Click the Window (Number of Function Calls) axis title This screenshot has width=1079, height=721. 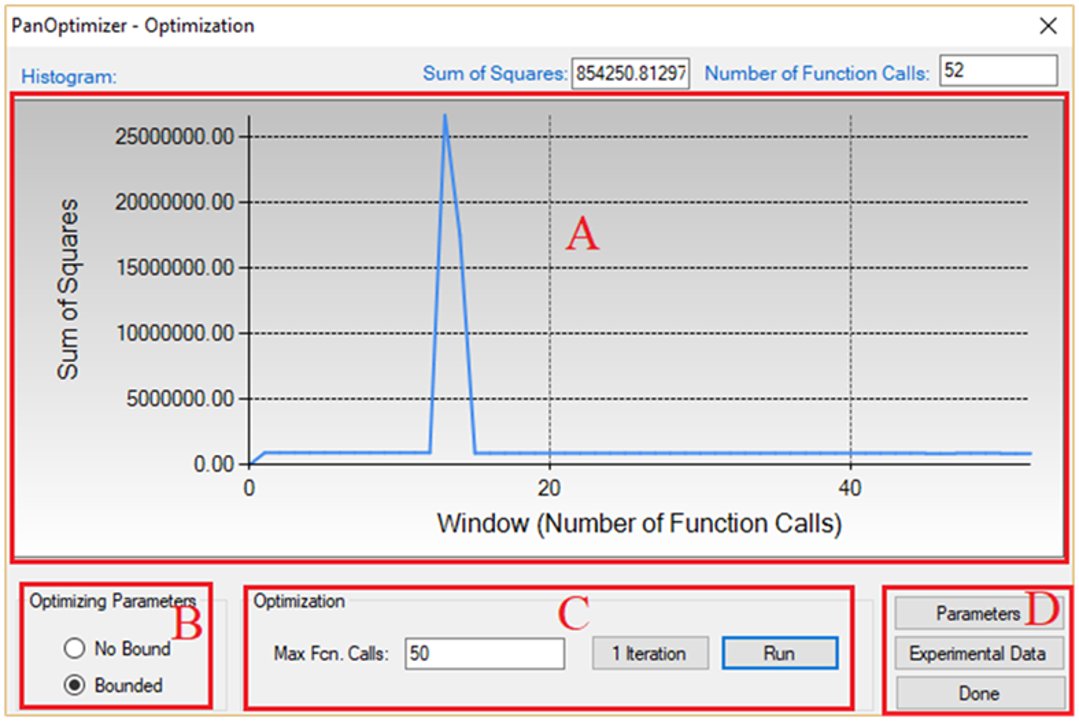[639, 523]
